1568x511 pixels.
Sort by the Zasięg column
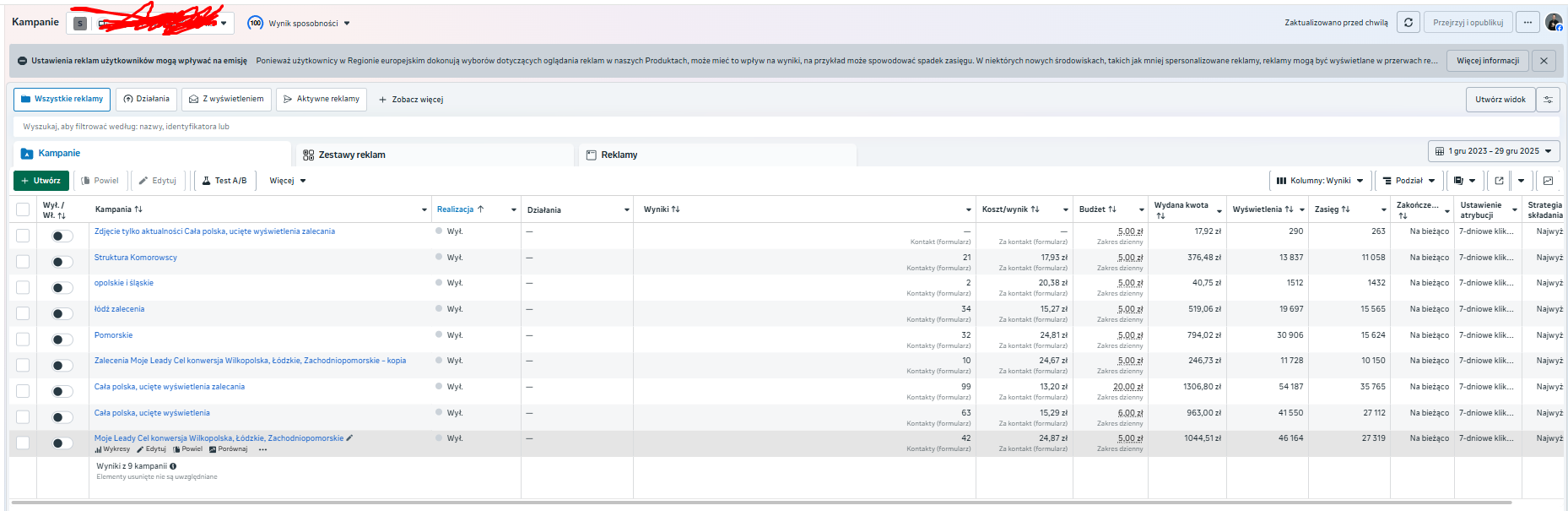(x=1345, y=209)
